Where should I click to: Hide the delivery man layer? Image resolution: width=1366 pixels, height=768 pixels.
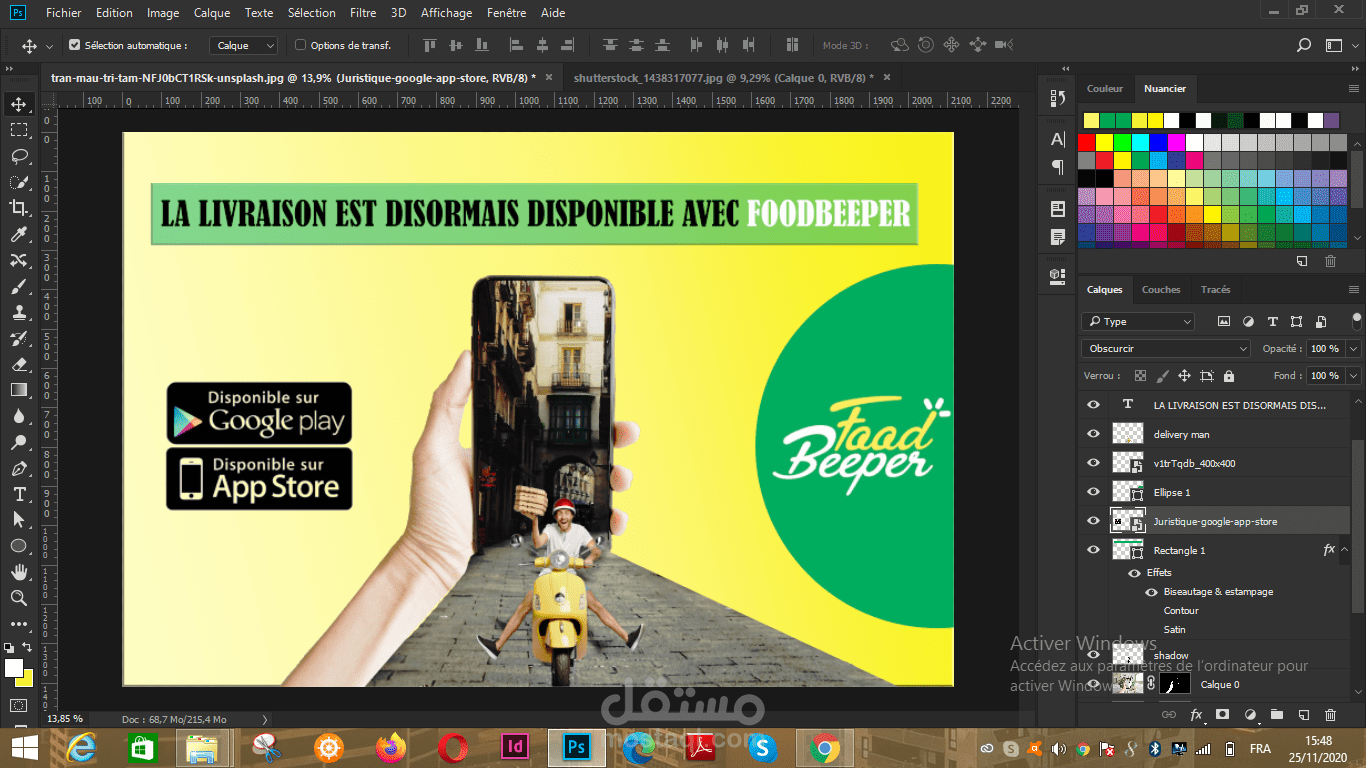pos(1093,434)
